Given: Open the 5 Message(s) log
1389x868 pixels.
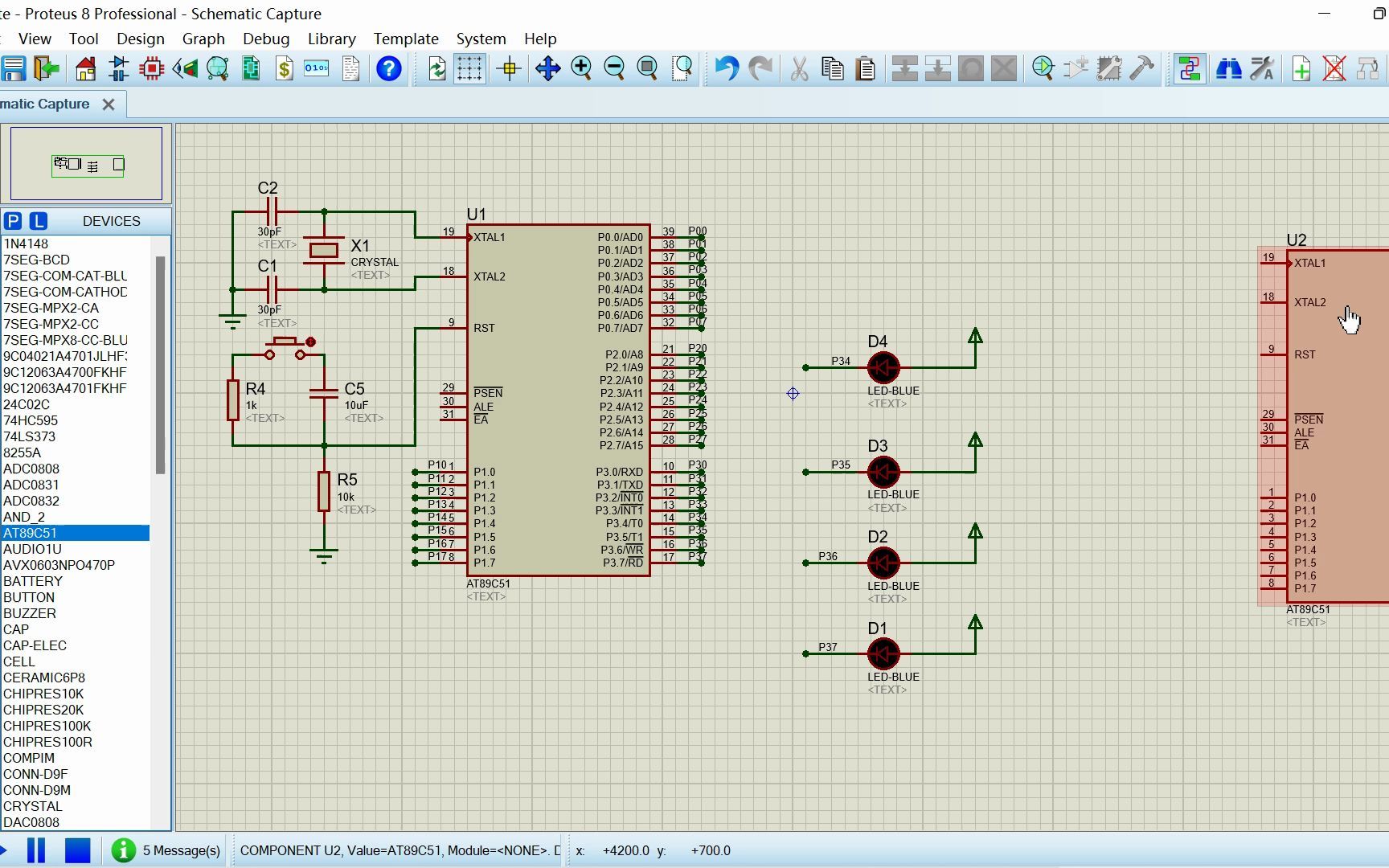Looking at the screenshot, I should tap(166, 850).
